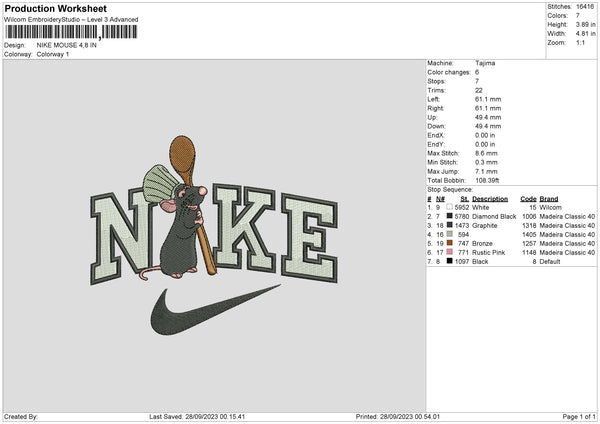Select the Machine value Tajima
This screenshot has width=600, height=424.
[485, 63]
